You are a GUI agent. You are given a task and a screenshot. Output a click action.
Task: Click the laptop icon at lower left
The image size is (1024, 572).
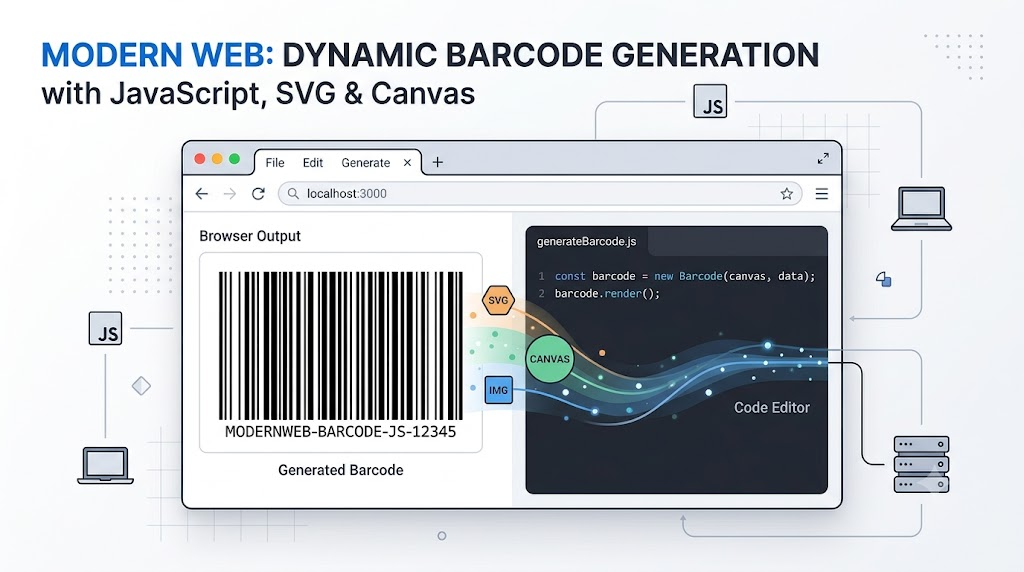click(105, 466)
